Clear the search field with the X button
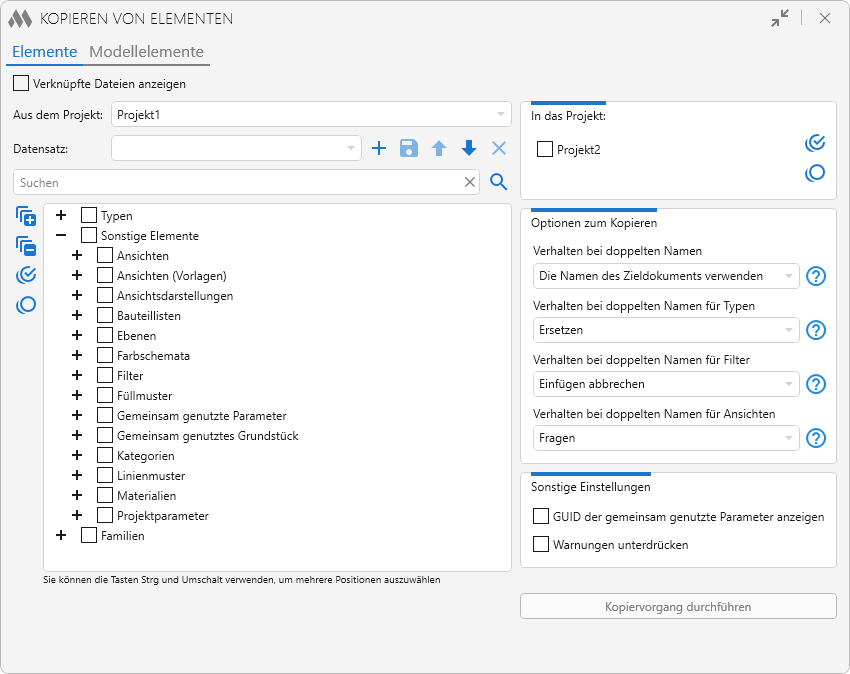 (470, 182)
